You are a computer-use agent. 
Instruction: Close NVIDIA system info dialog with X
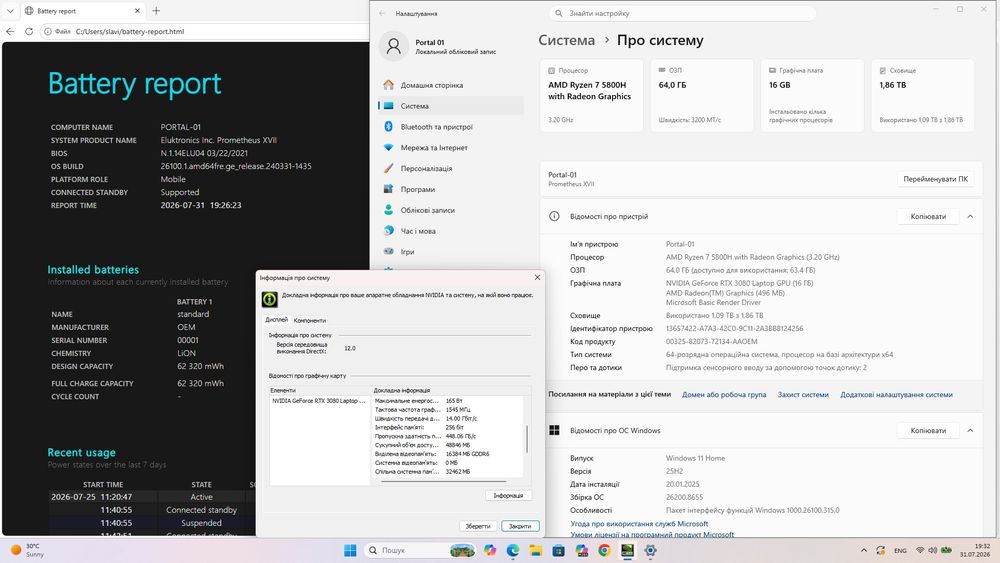click(x=537, y=277)
